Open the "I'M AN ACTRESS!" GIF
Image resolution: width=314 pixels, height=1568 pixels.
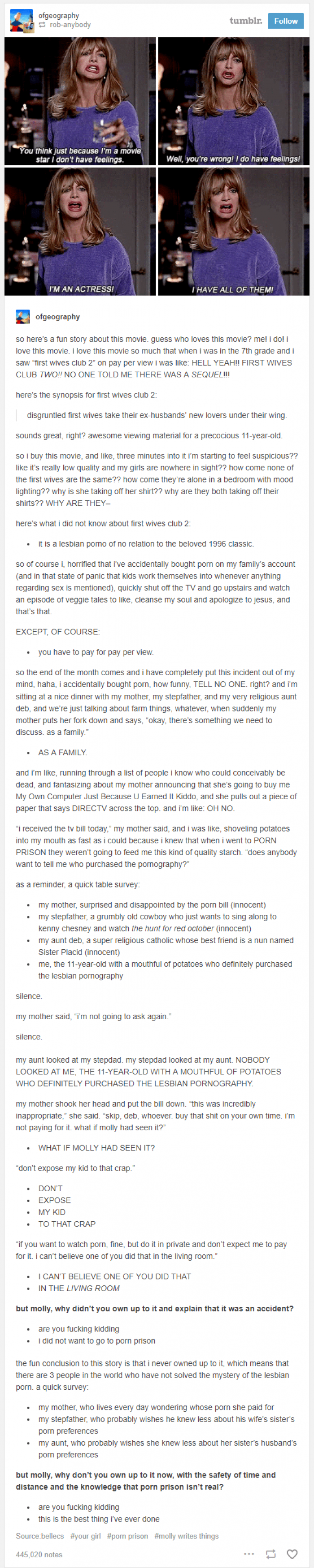(x=80, y=231)
